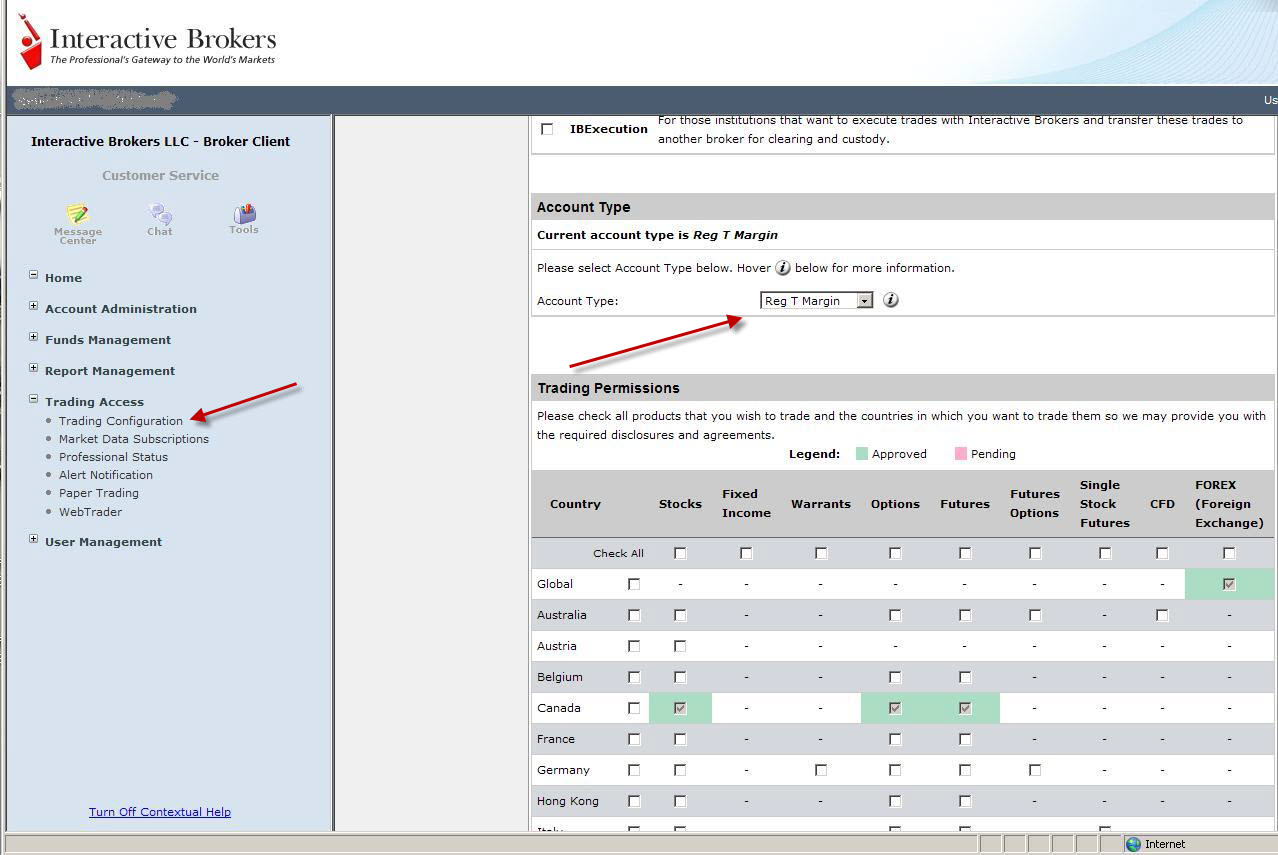
Task: Toggle the Hong Kong Options checkbox
Action: click(895, 801)
